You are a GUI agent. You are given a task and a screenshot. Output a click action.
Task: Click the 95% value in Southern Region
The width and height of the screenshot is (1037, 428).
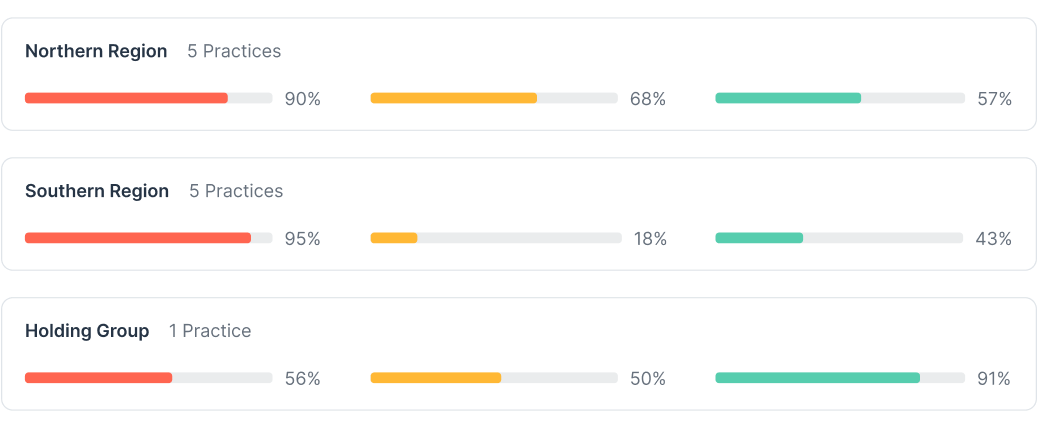[303, 239]
